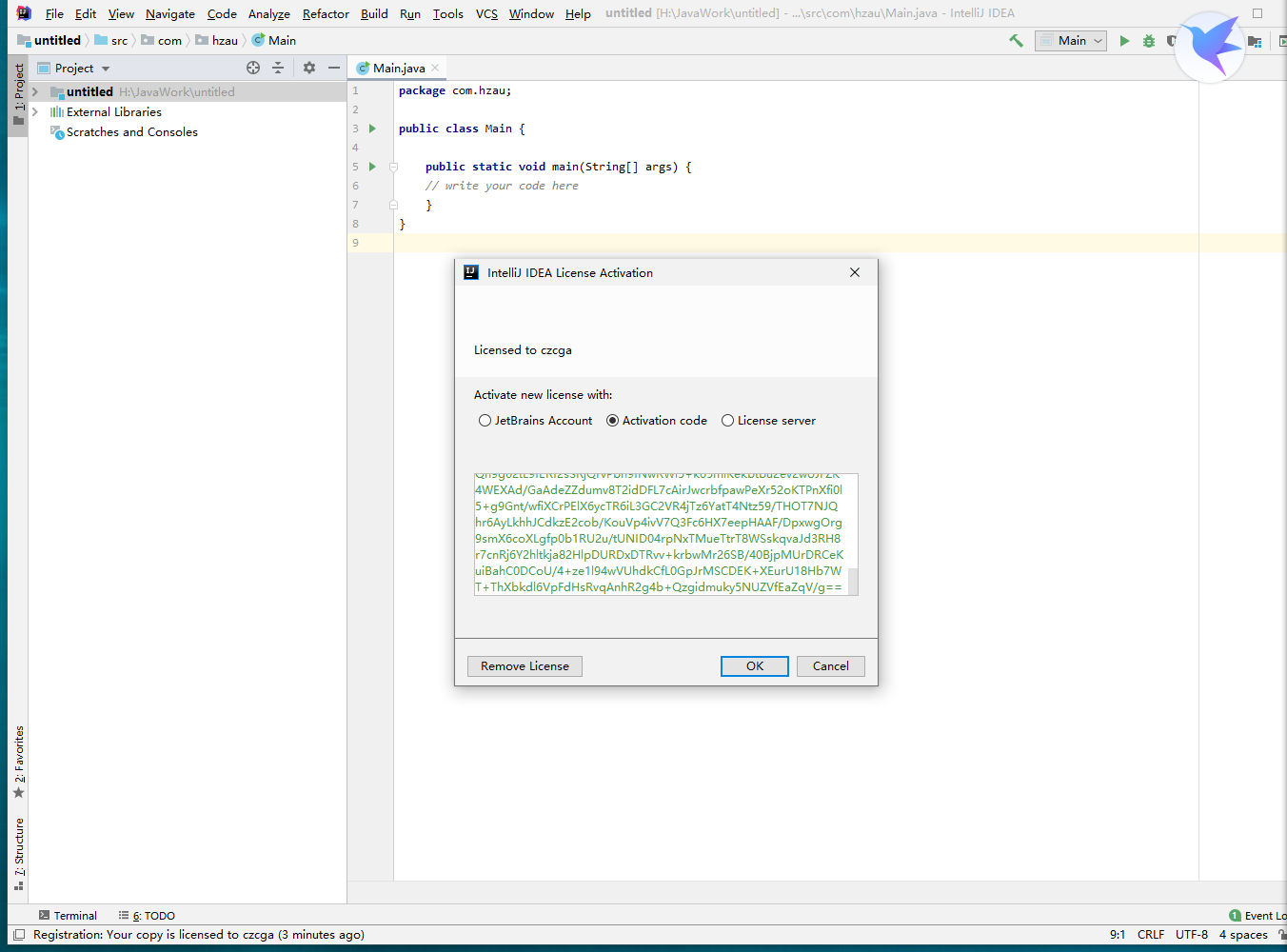This screenshot has width=1287, height=952.
Task: Select the Activation code radio option
Action: tap(657, 421)
